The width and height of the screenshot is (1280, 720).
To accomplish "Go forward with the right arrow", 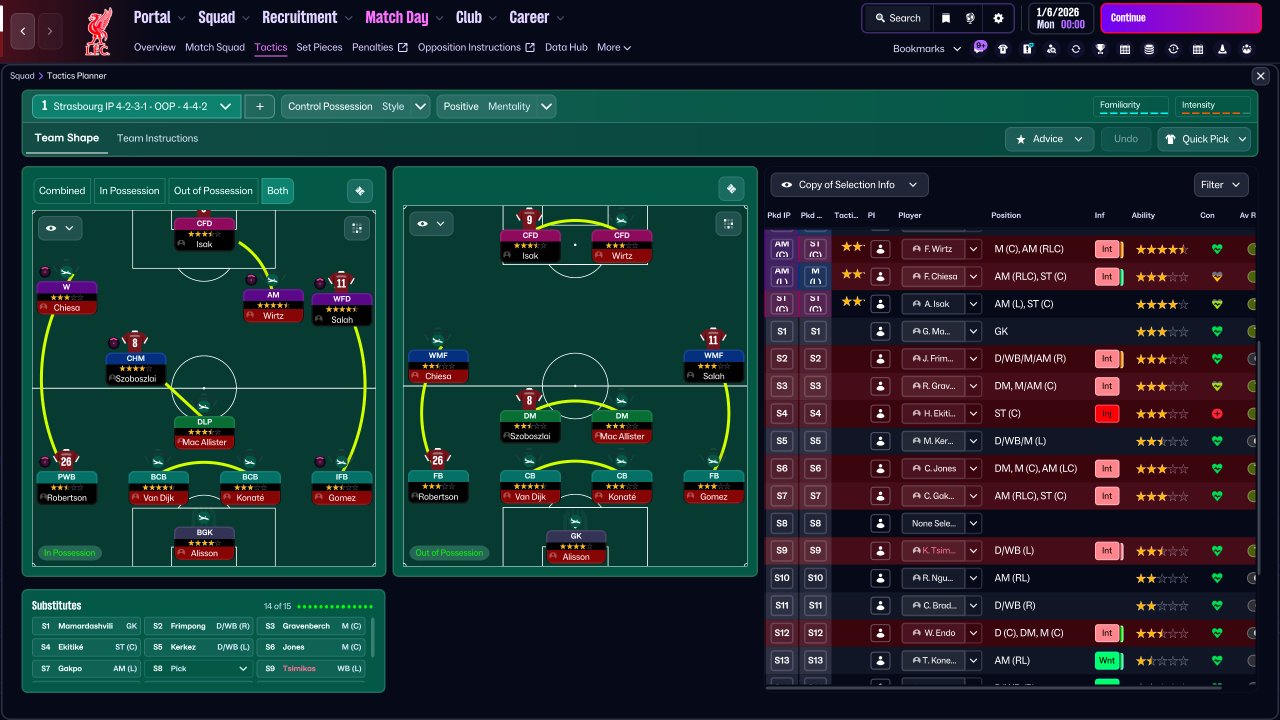I will (51, 31).
